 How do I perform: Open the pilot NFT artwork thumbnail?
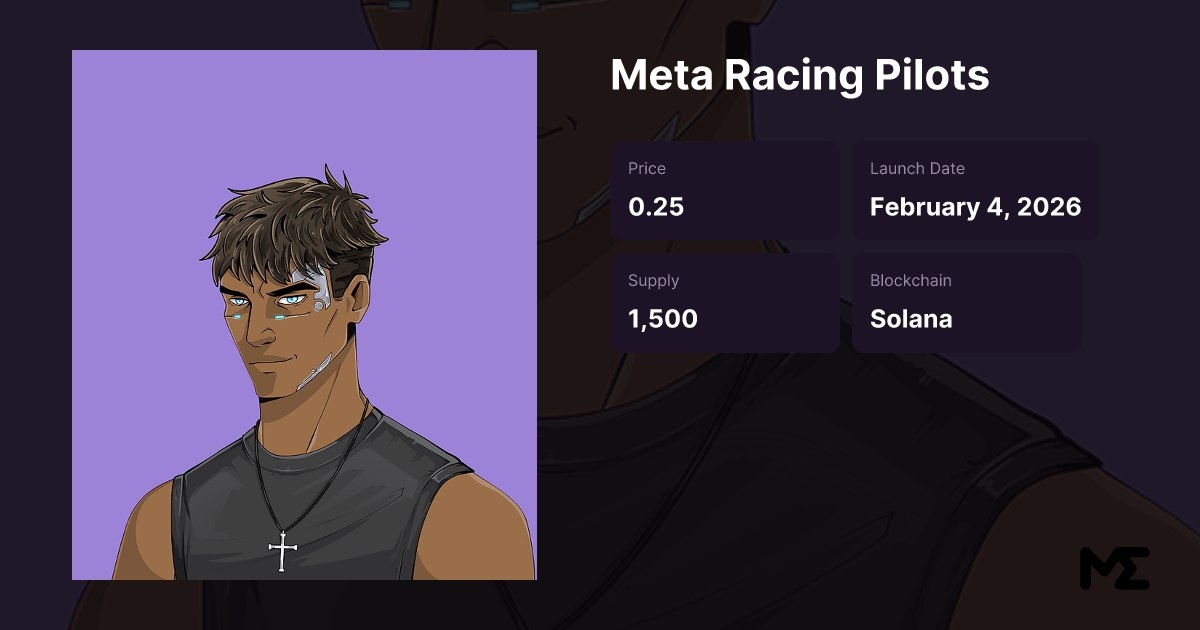coord(304,315)
